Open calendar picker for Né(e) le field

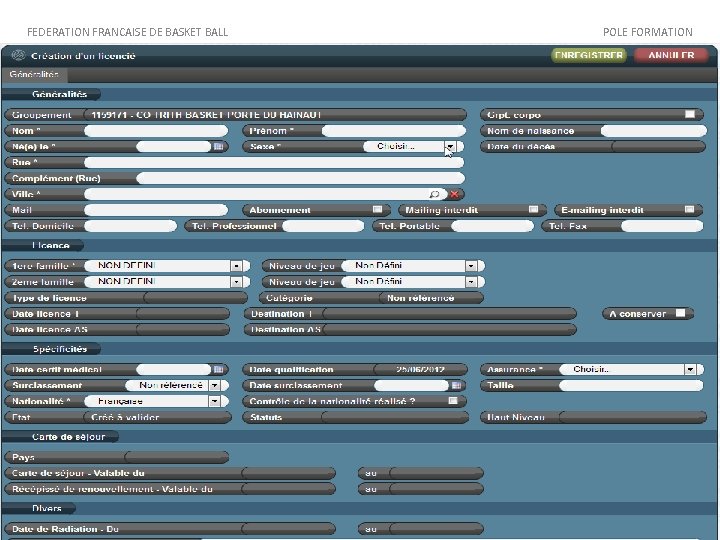[219, 146]
